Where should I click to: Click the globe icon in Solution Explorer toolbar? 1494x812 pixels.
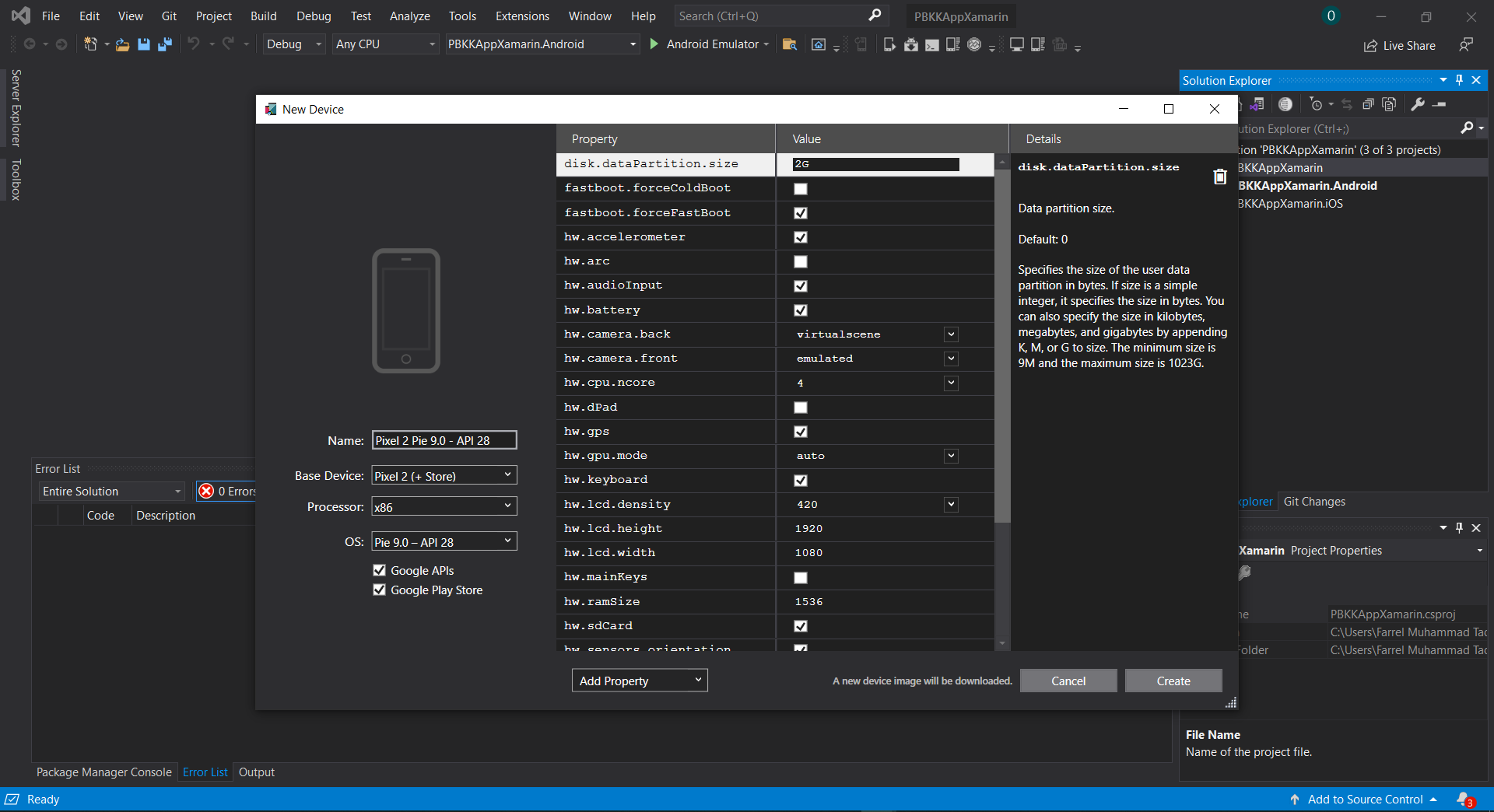click(x=1285, y=104)
